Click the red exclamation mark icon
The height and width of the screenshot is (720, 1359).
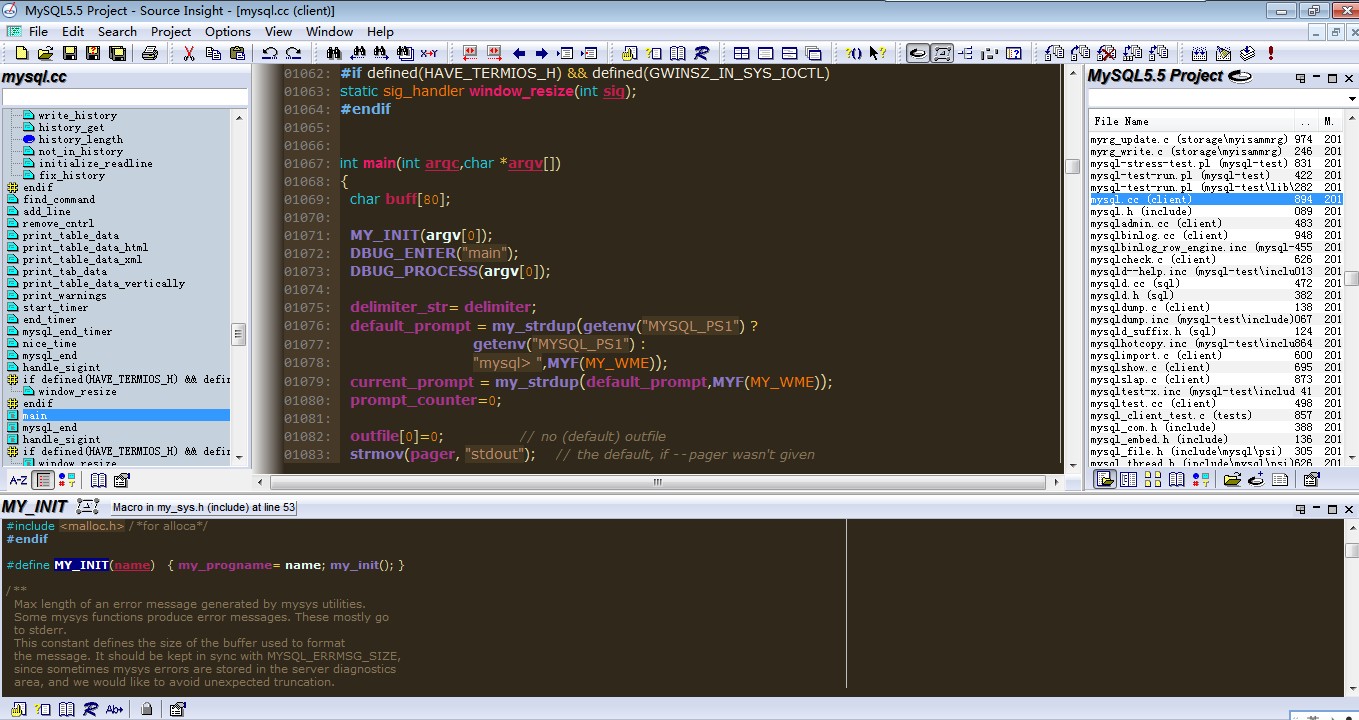(x=1271, y=53)
